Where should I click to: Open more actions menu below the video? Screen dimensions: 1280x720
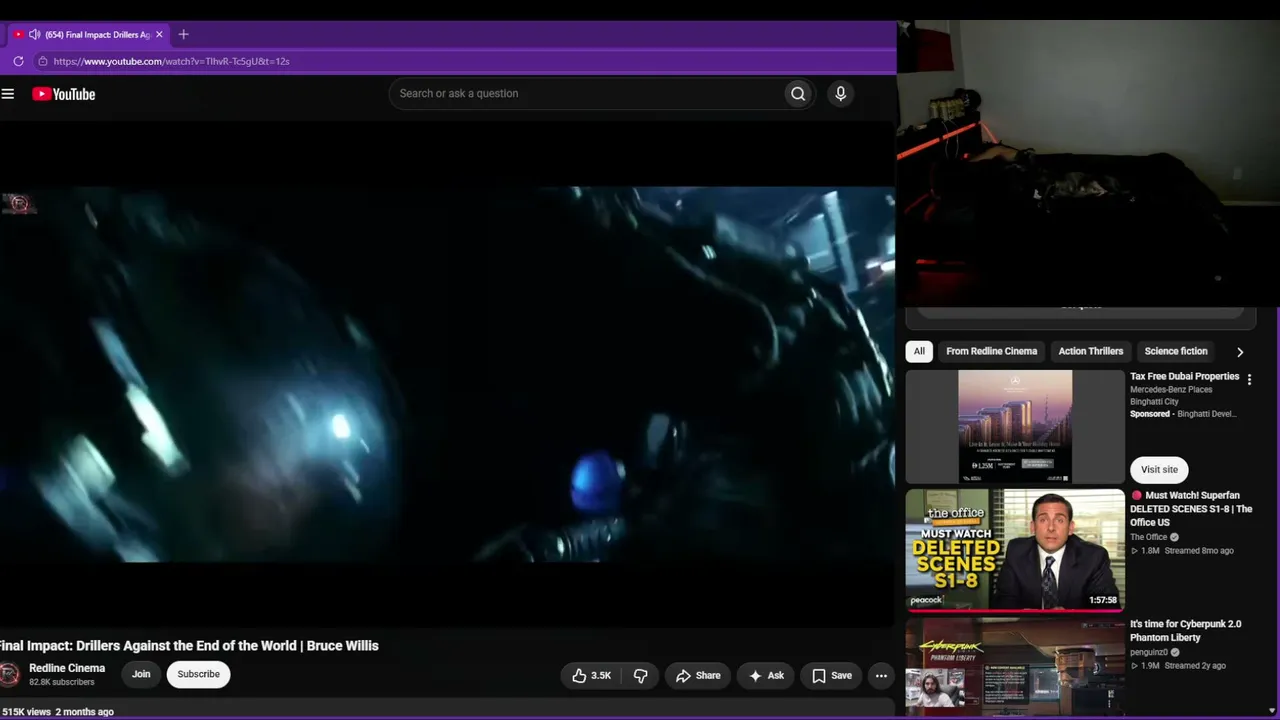click(881, 676)
